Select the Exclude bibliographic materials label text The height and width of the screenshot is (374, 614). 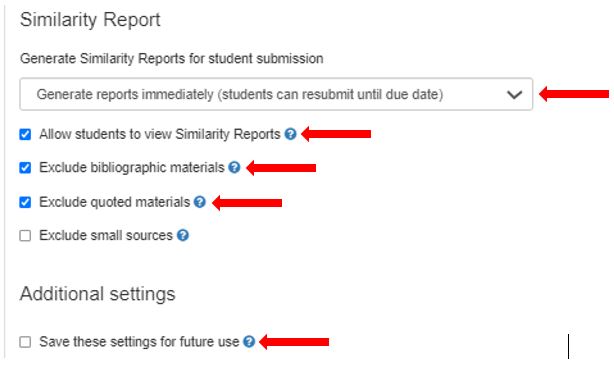(x=132, y=168)
